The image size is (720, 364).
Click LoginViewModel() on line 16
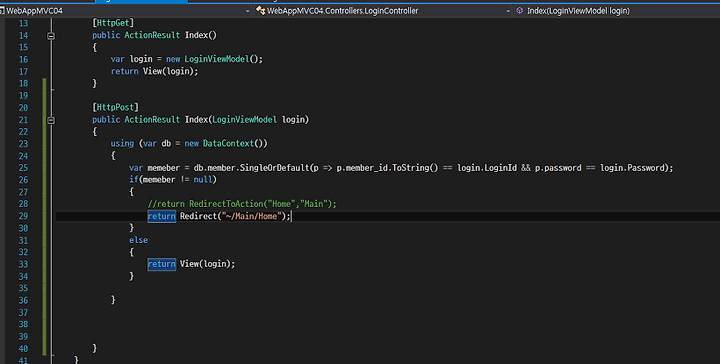coord(221,59)
